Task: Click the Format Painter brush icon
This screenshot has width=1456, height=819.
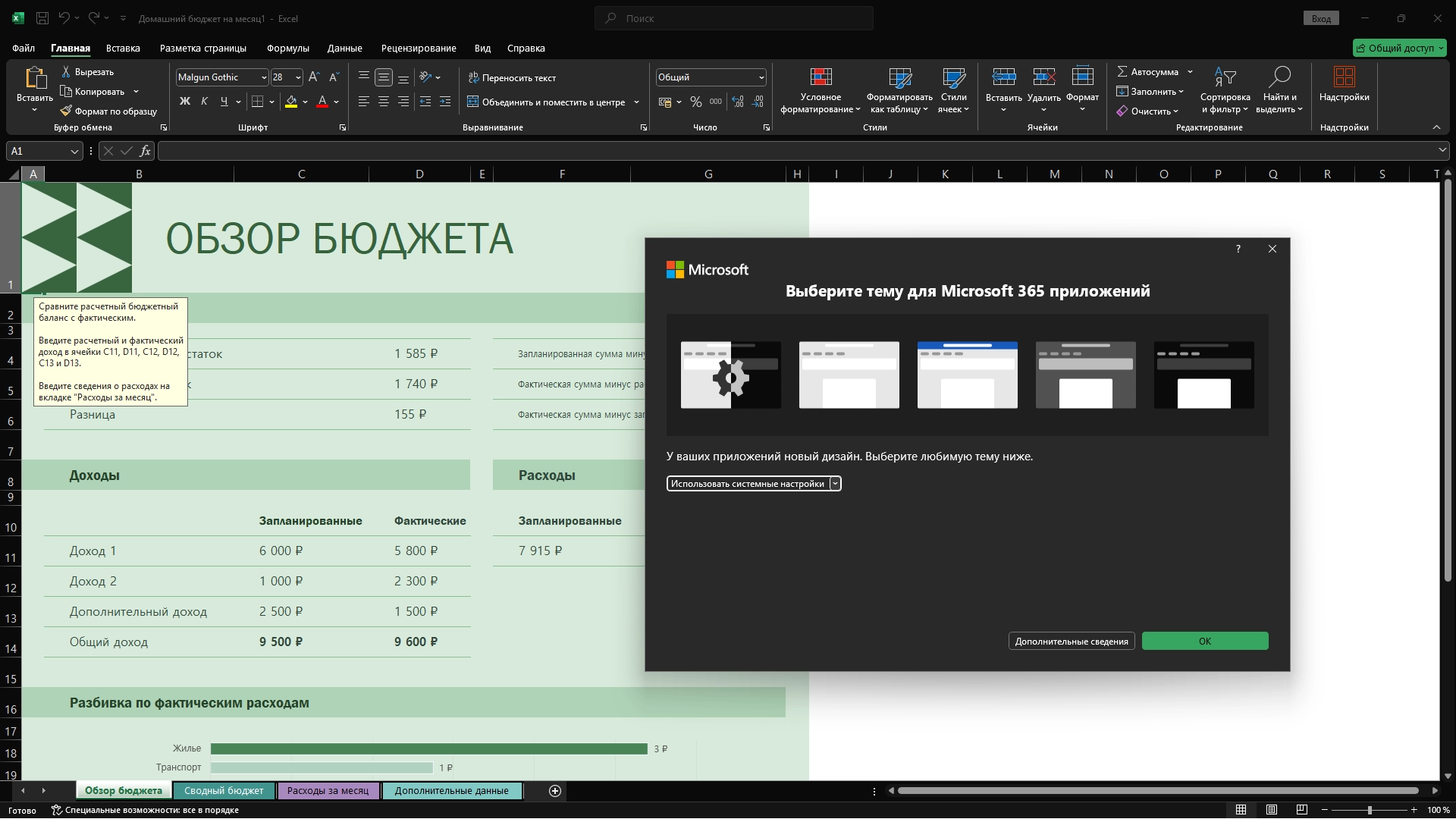Action: click(67, 111)
